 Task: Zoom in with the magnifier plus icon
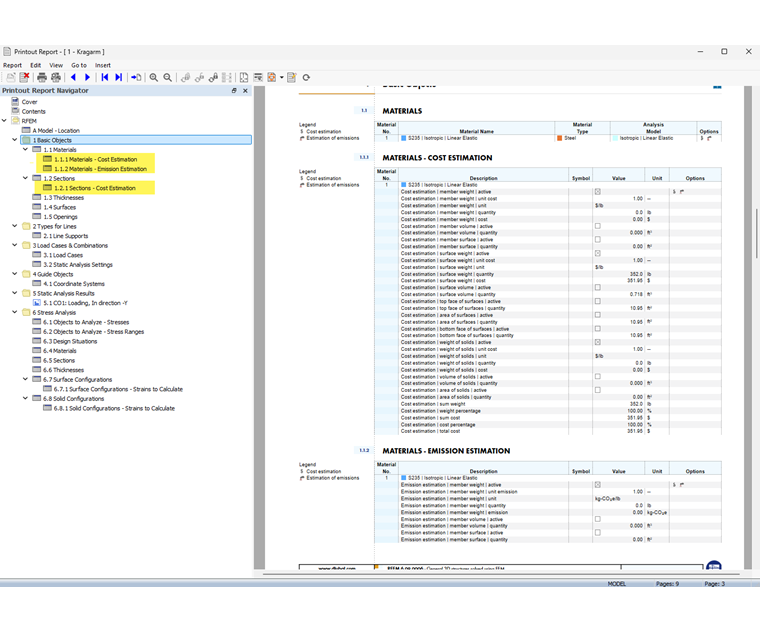pos(154,78)
